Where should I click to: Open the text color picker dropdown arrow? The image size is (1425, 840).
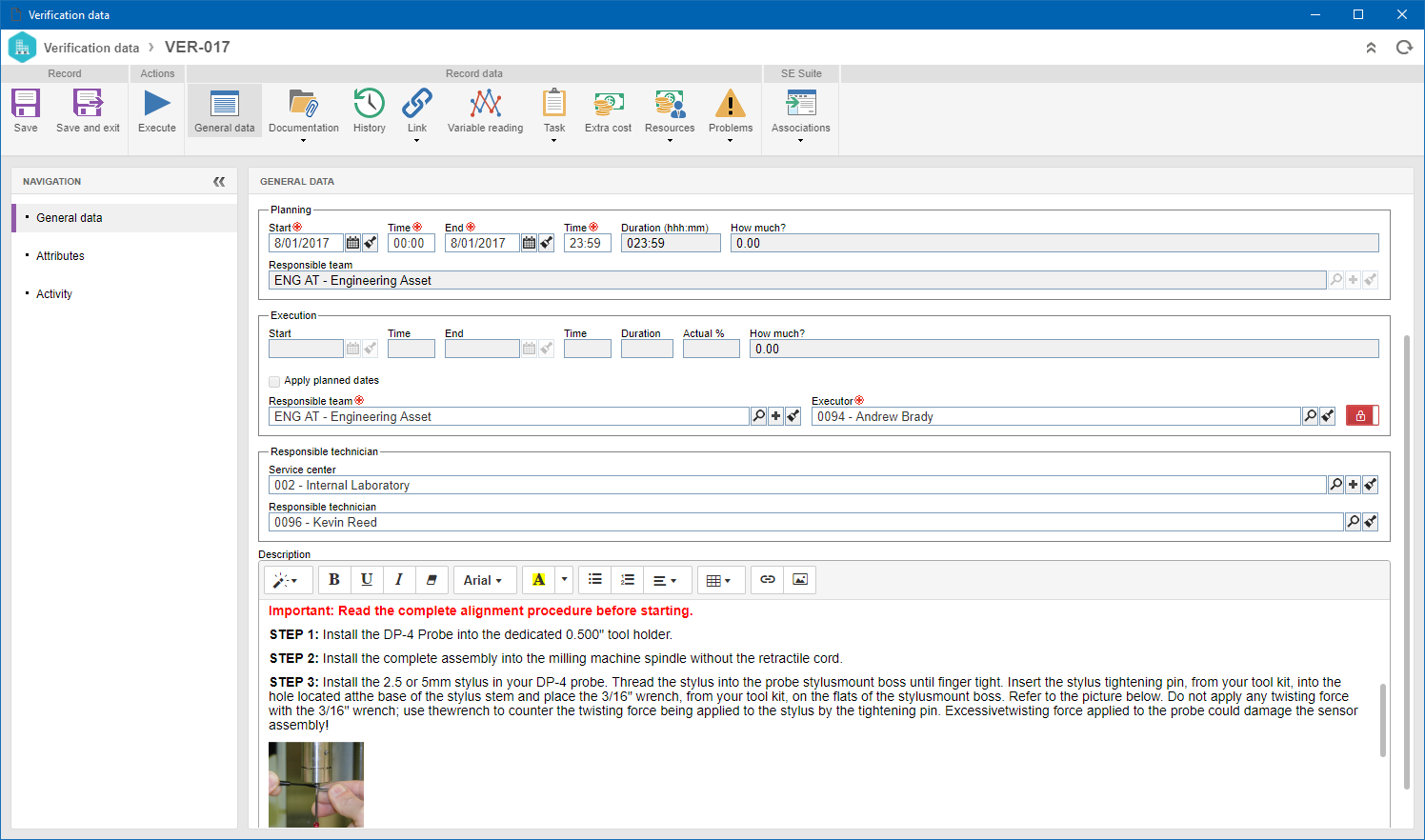(x=564, y=580)
